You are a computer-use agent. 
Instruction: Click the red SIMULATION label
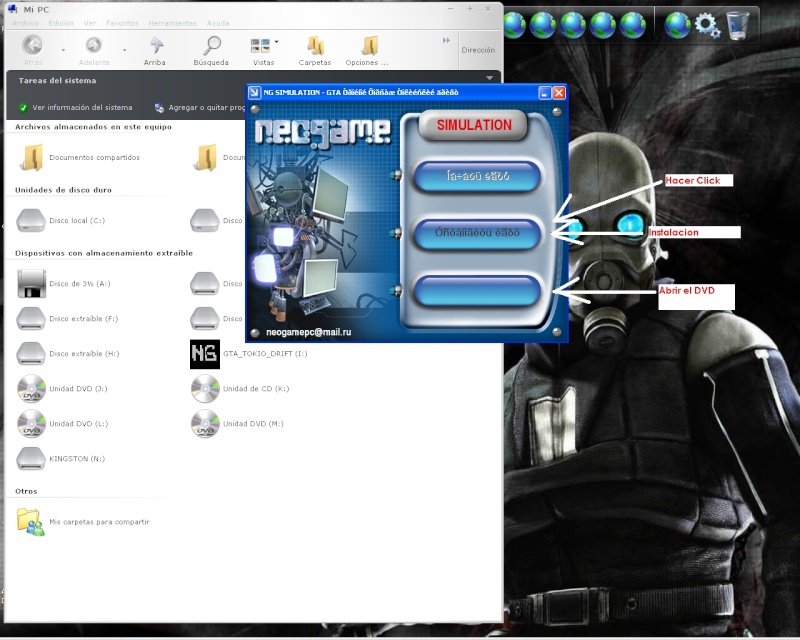click(x=474, y=125)
